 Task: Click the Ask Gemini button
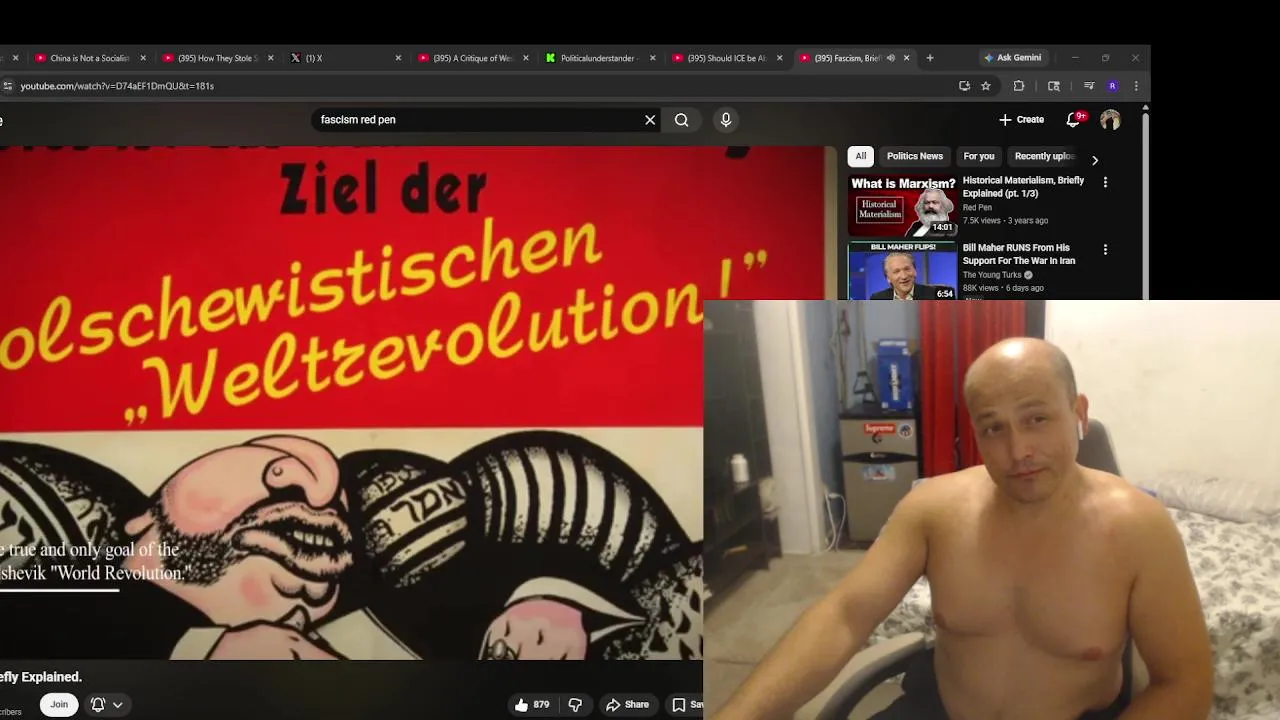coord(1012,58)
